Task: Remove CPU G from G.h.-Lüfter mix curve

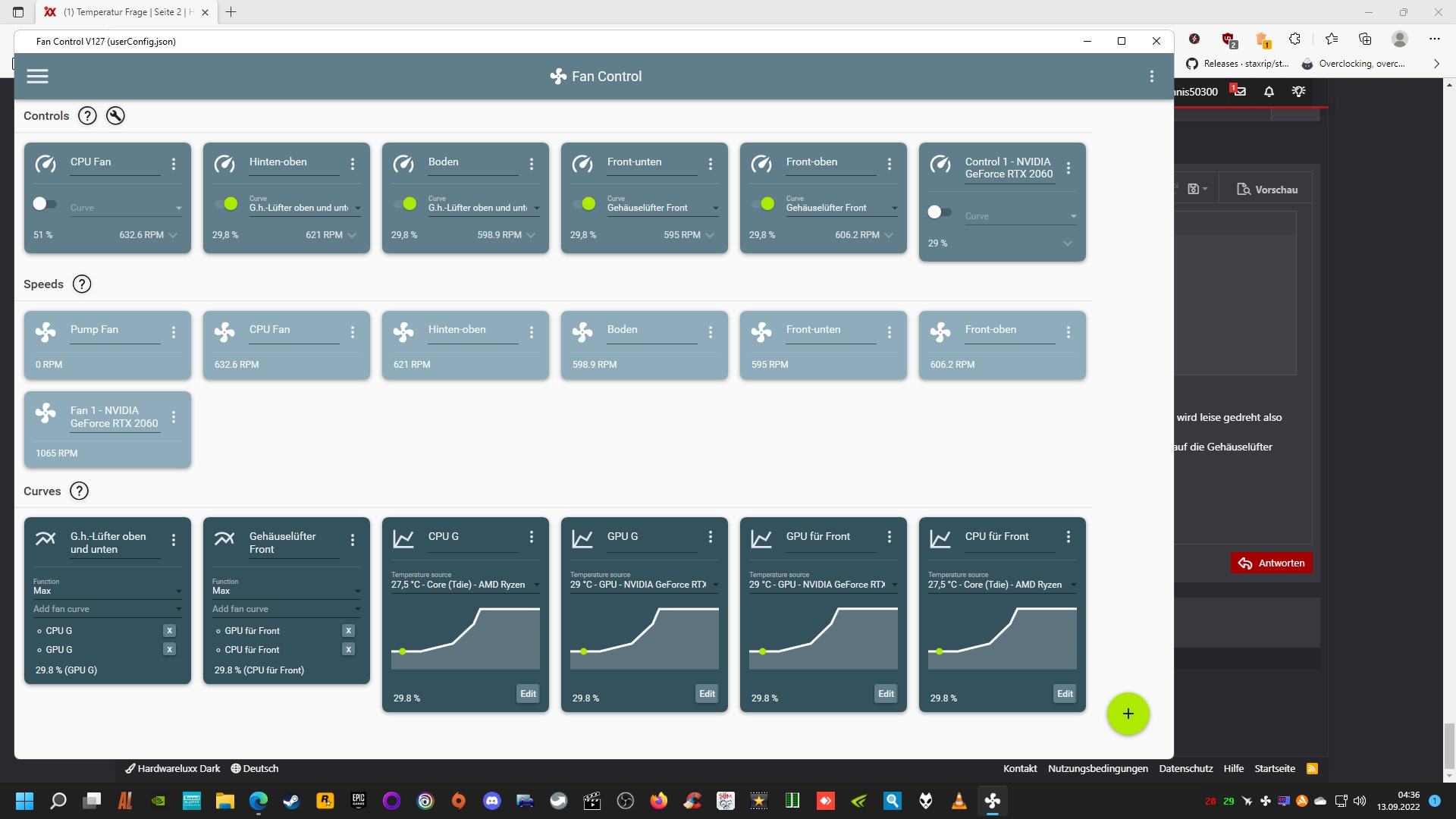Action: click(x=169, y=631)
